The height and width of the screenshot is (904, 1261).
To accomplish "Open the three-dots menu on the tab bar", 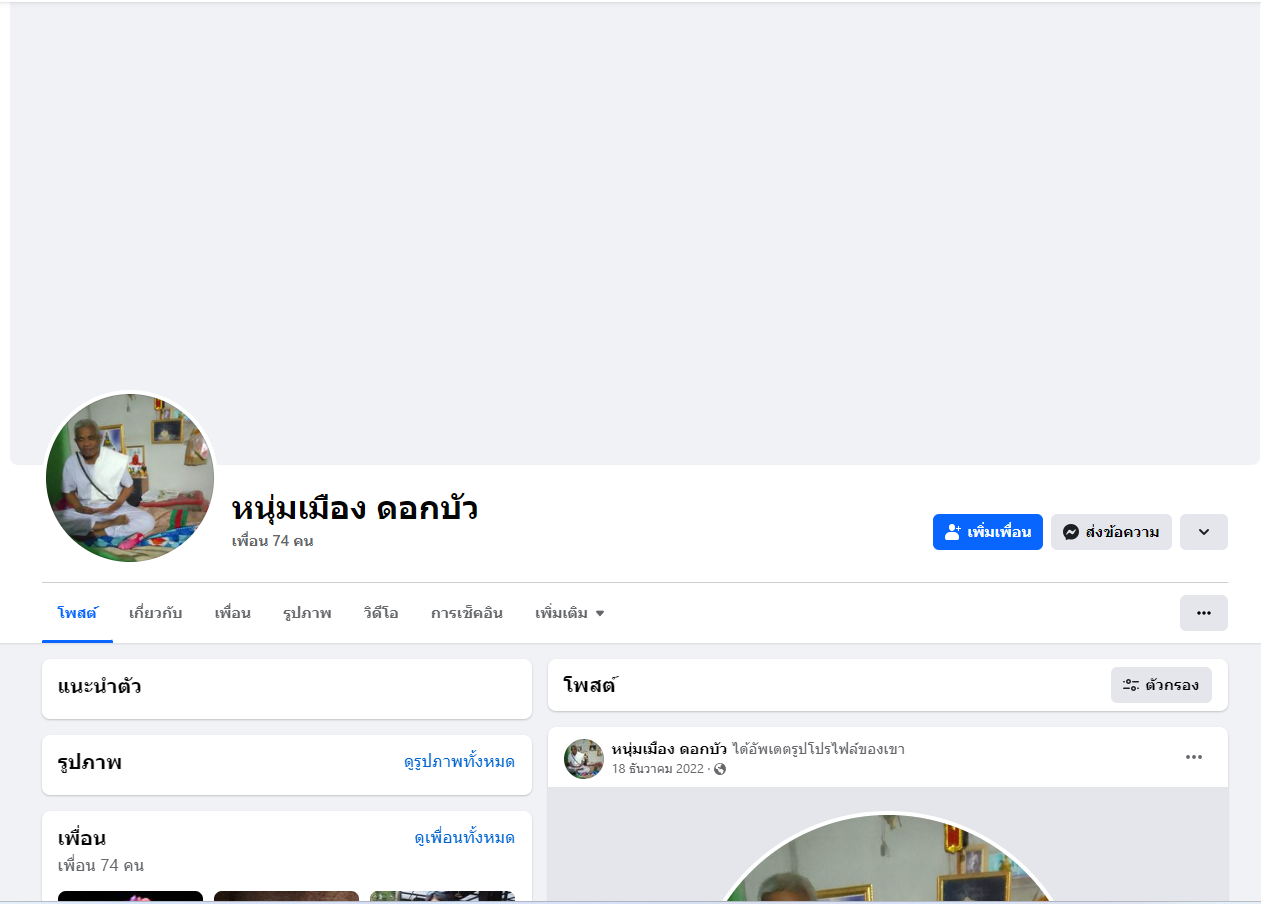I will click(1204, 613).
